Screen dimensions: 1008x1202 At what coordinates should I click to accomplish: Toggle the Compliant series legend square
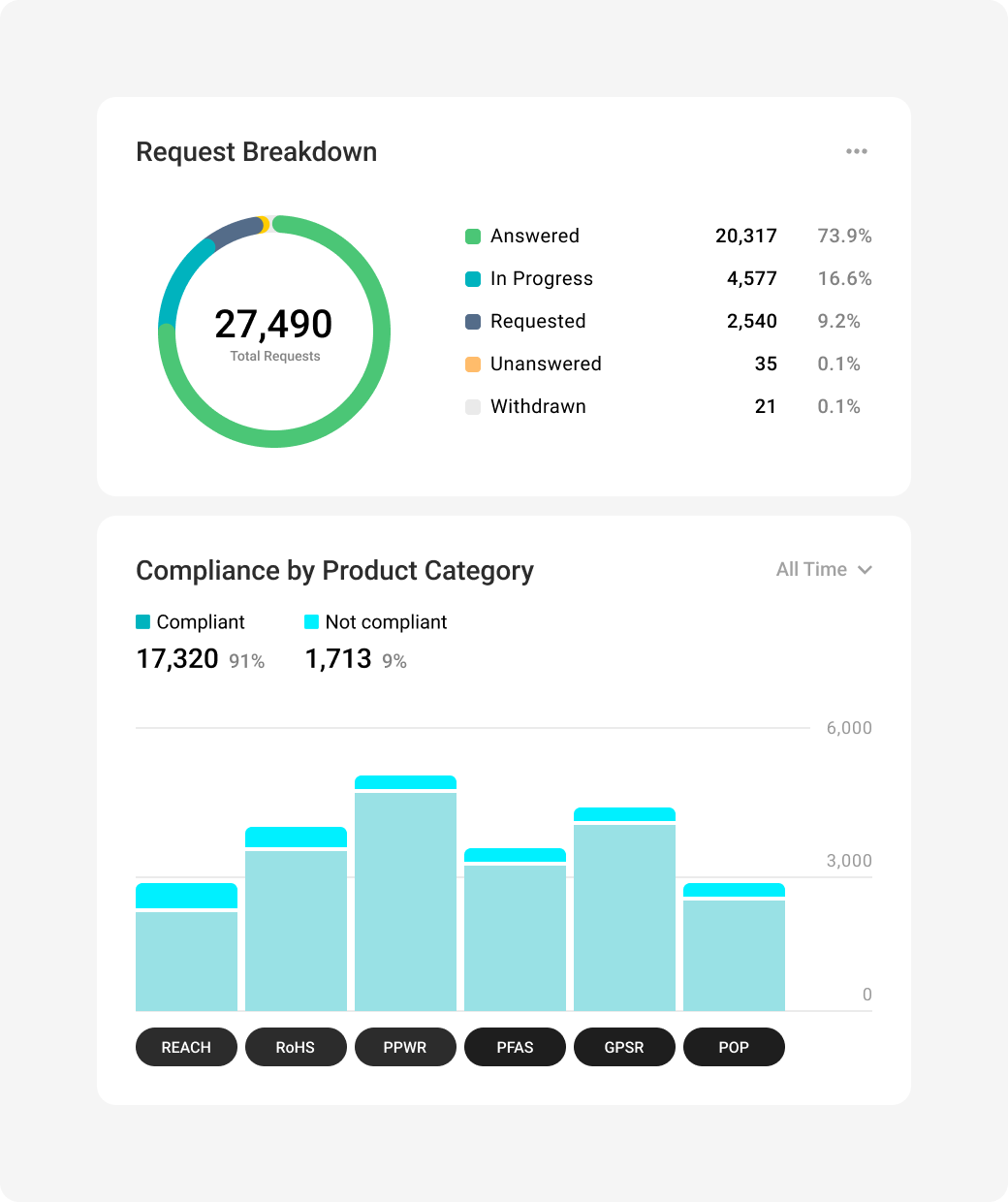click(143, 622)
